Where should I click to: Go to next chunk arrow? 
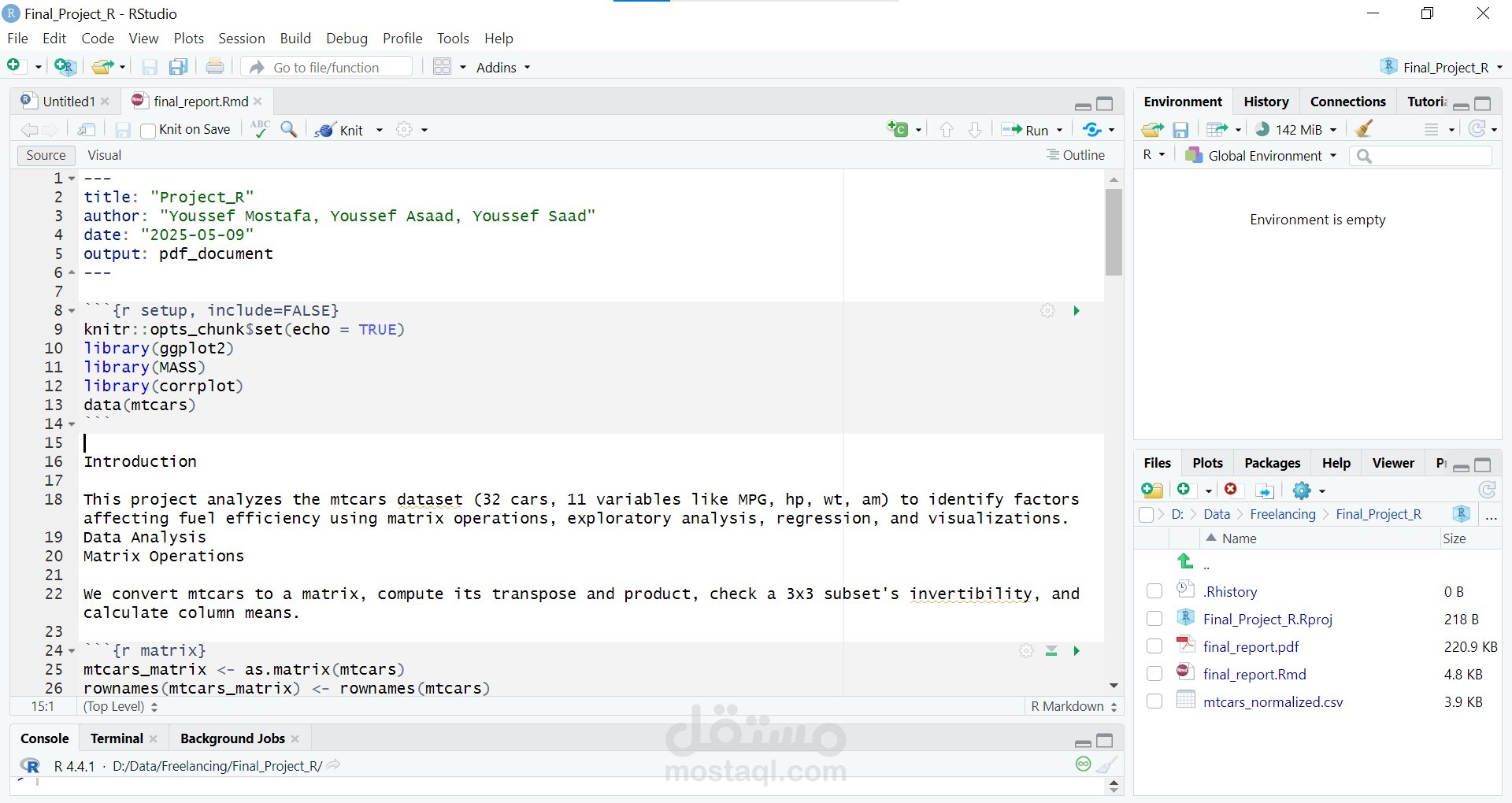[x=975, y=130]
